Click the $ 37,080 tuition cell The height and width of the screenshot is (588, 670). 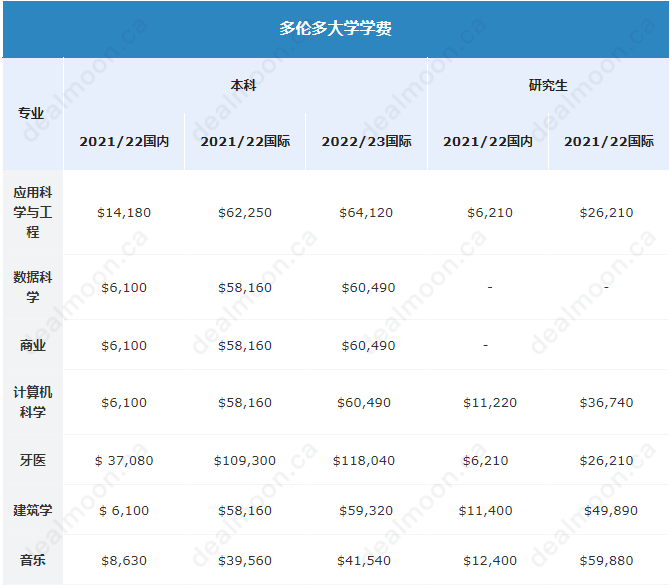pos(124,461)
